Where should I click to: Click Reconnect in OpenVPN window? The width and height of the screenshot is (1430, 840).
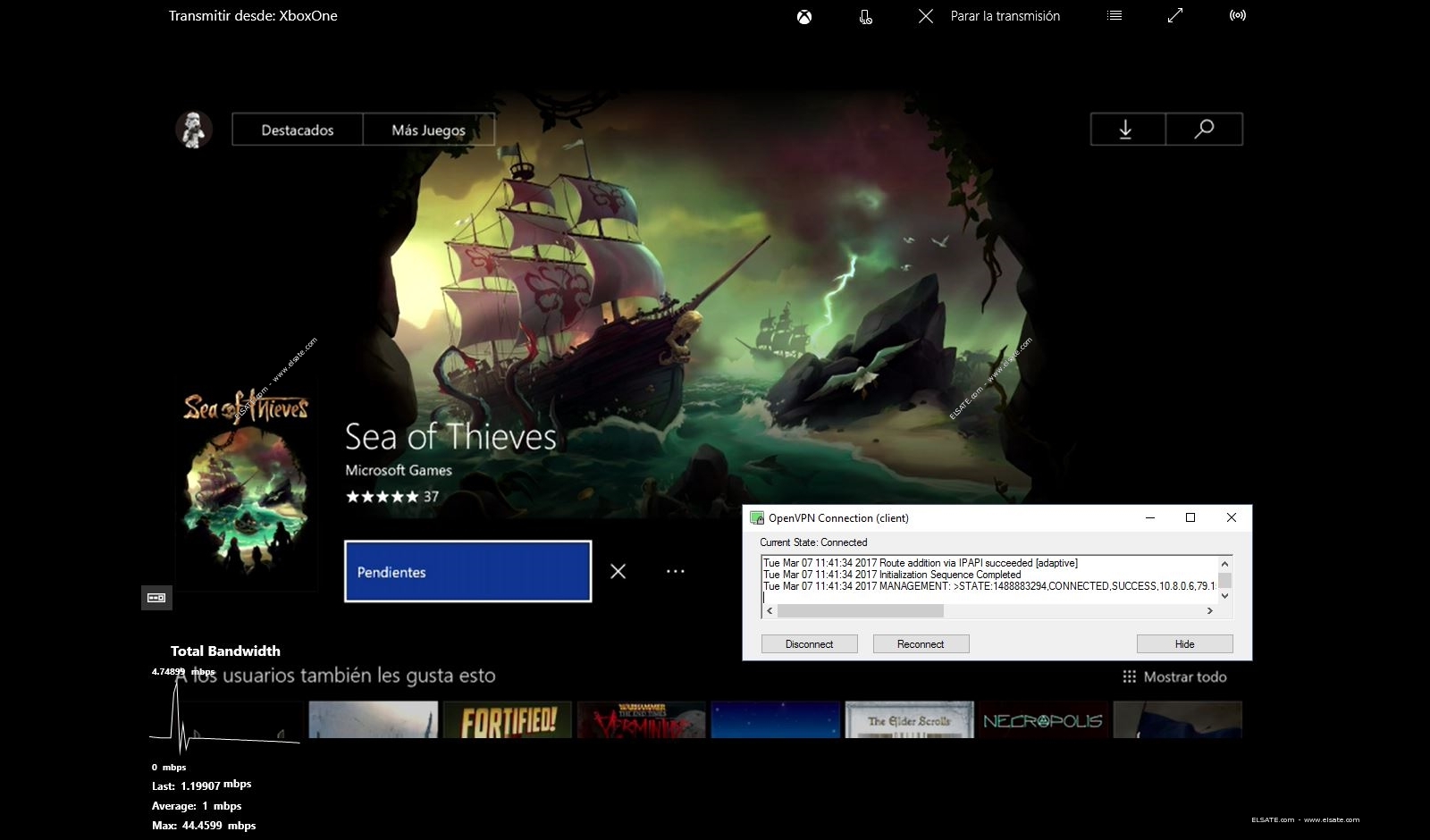pos(921,644)
